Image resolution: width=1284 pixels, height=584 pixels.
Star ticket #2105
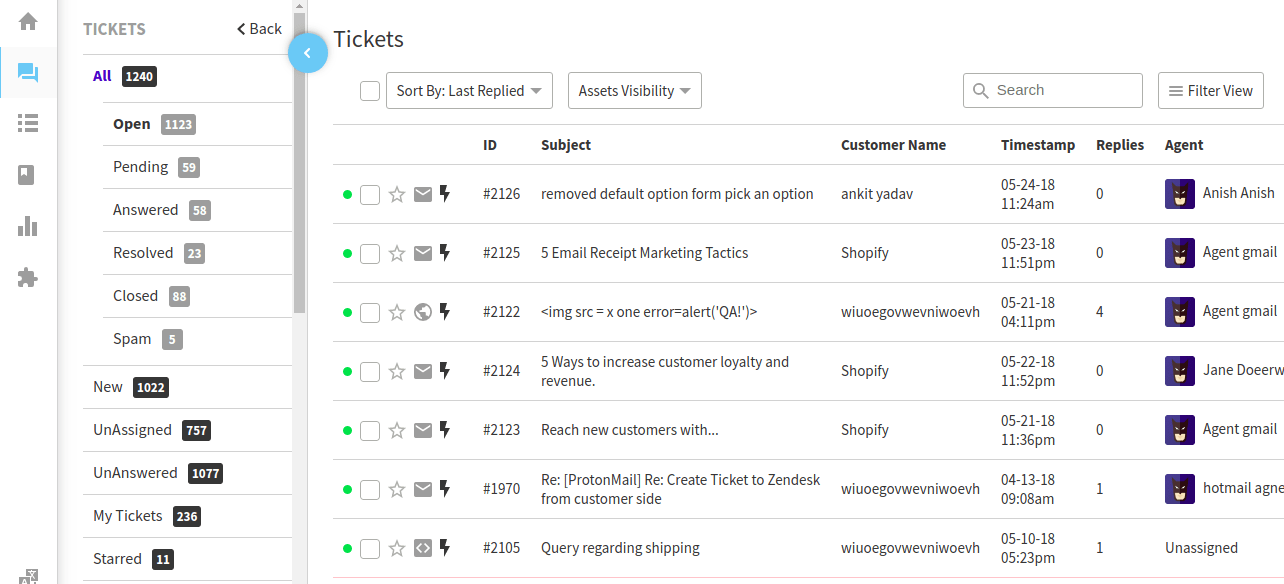coord(397,548)
